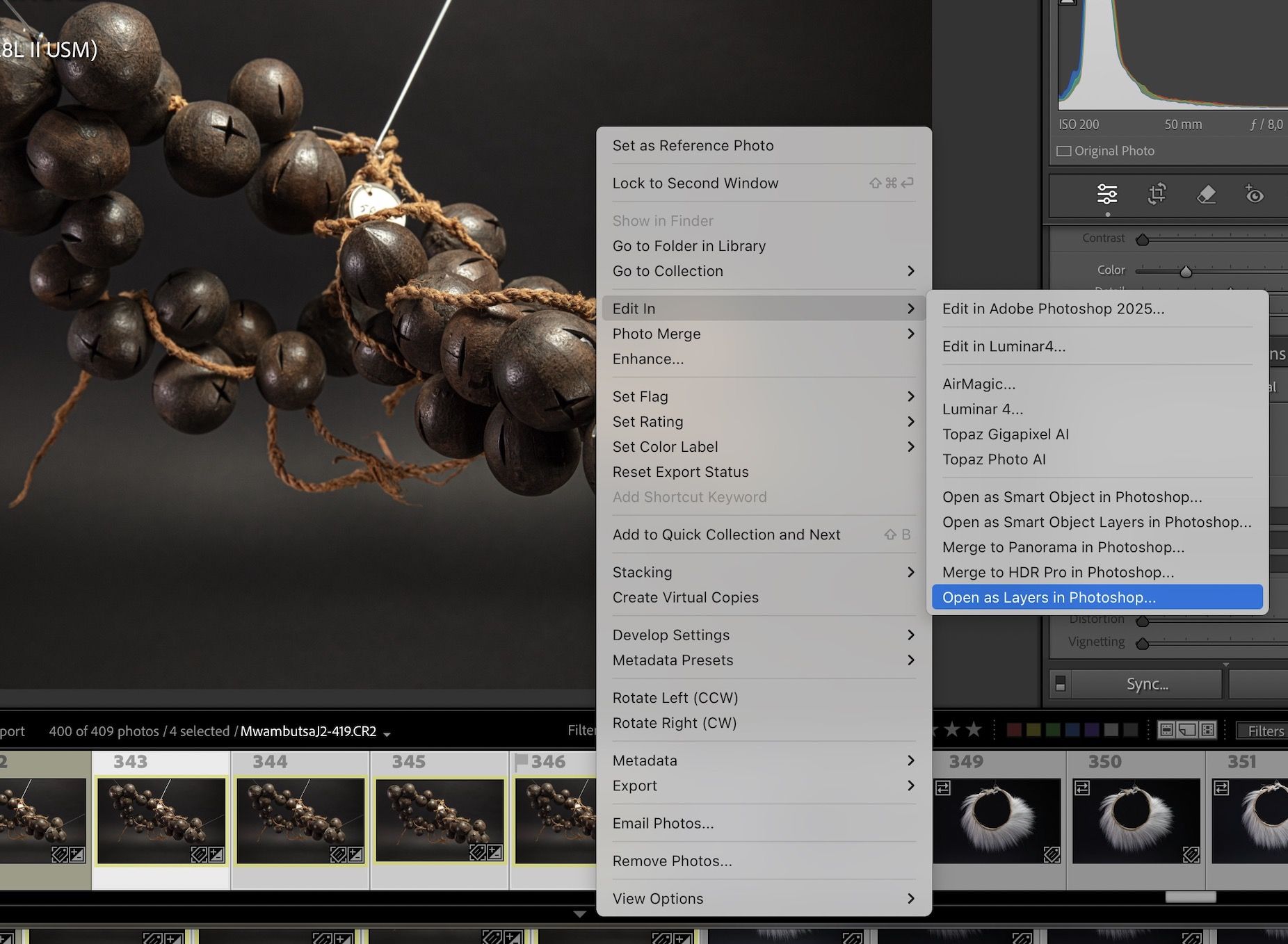This screenshot has height=944, width=1288.
Task: Select the Edit sliders tool icon
Action: click(1106, 195)
